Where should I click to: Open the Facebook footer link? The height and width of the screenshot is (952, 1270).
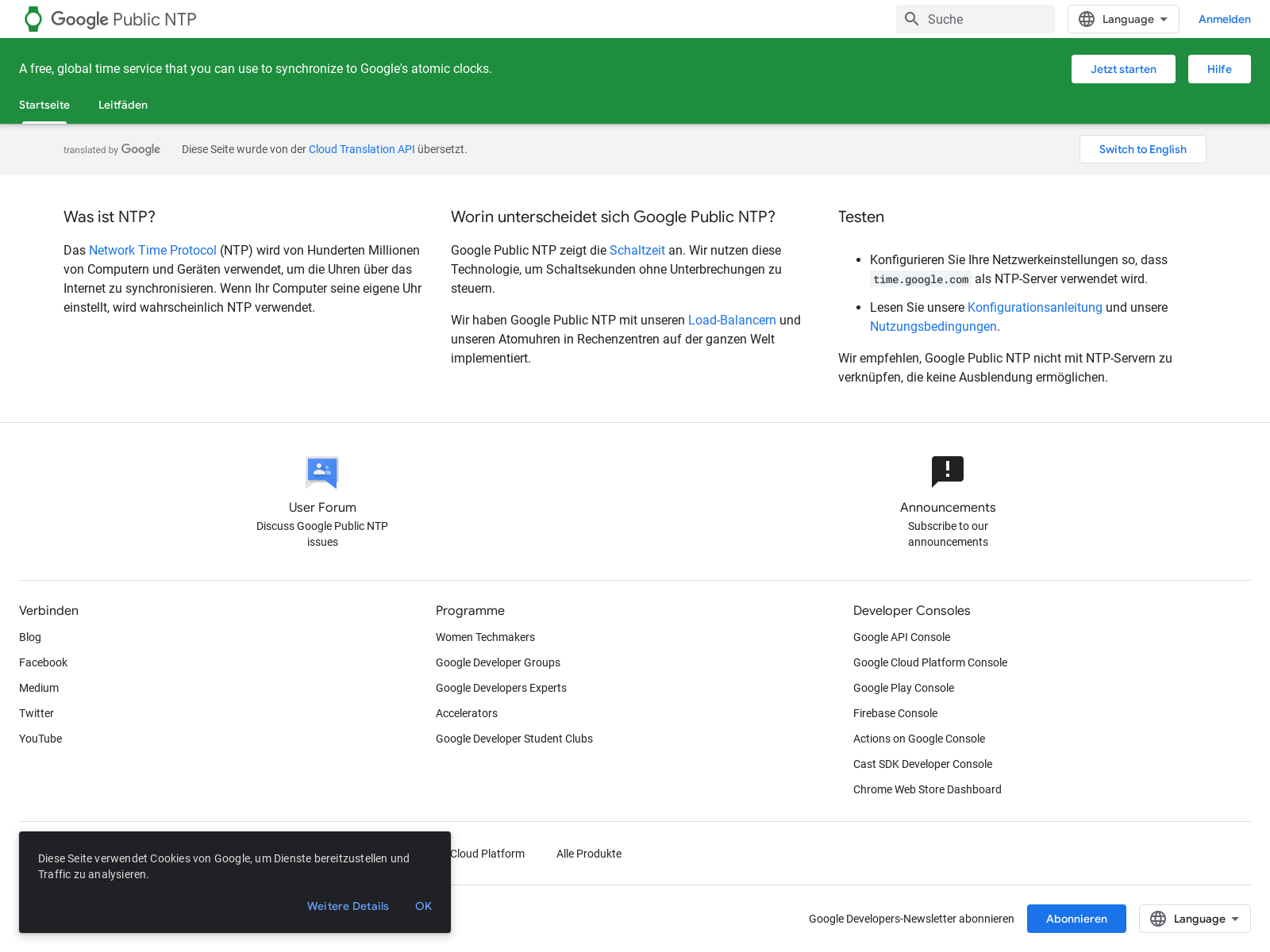tap(44, 662)
